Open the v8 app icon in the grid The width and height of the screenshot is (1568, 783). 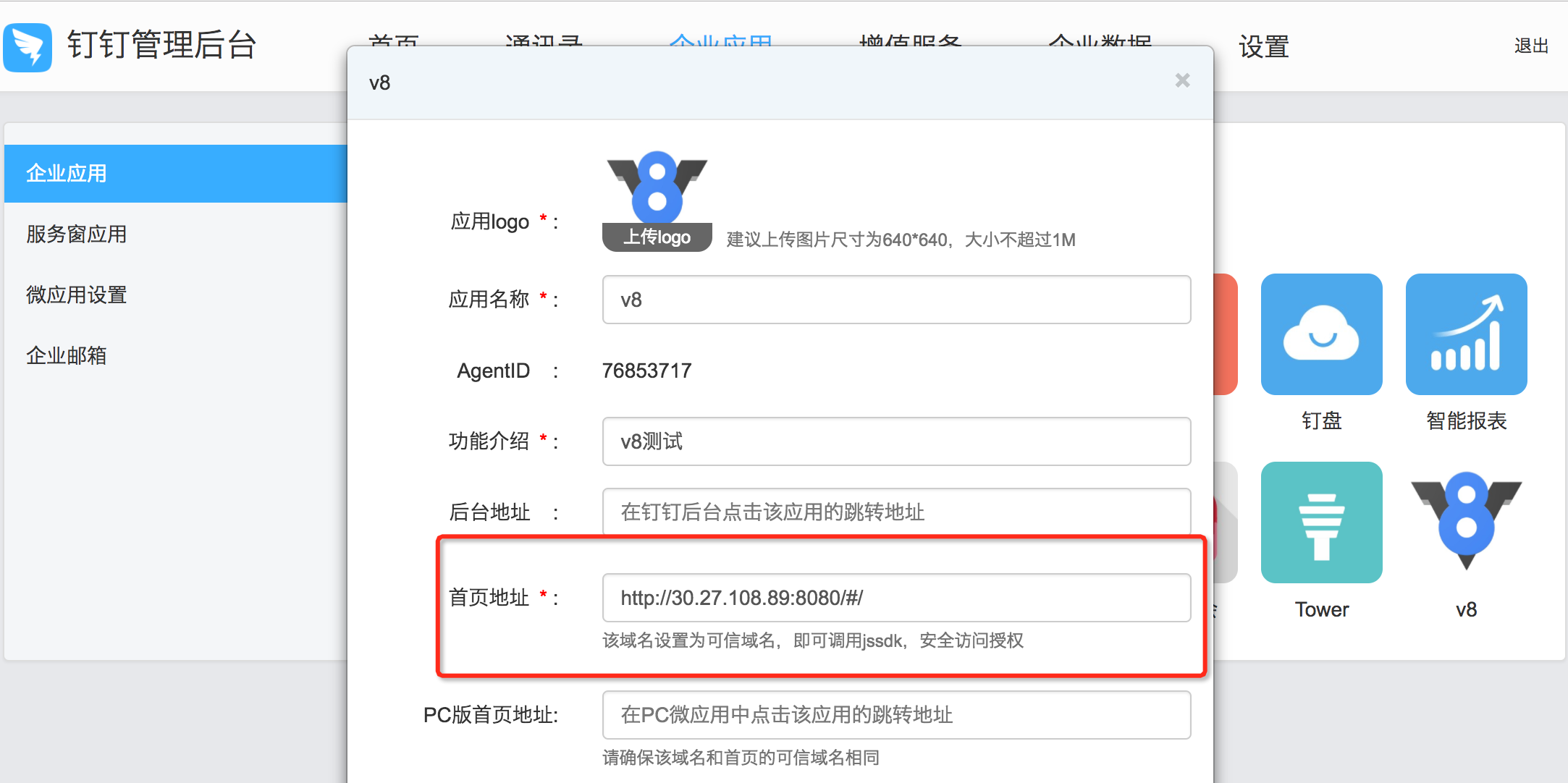coord(1466,522)
